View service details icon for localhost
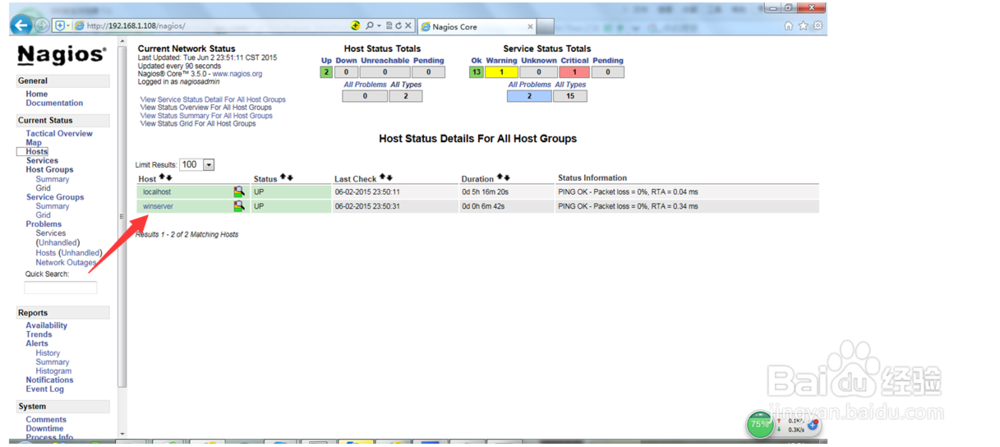Image resolution: width=1000 pixels, height=447 pixels. [x=239, y=191]
